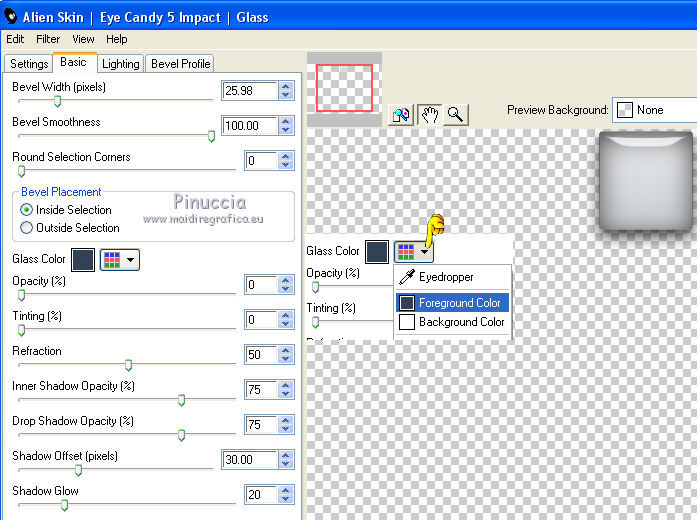Screen dimensions: 697x520
Task: Click the Glass Color swatch in Basic panel
Action: pos(83,260)
